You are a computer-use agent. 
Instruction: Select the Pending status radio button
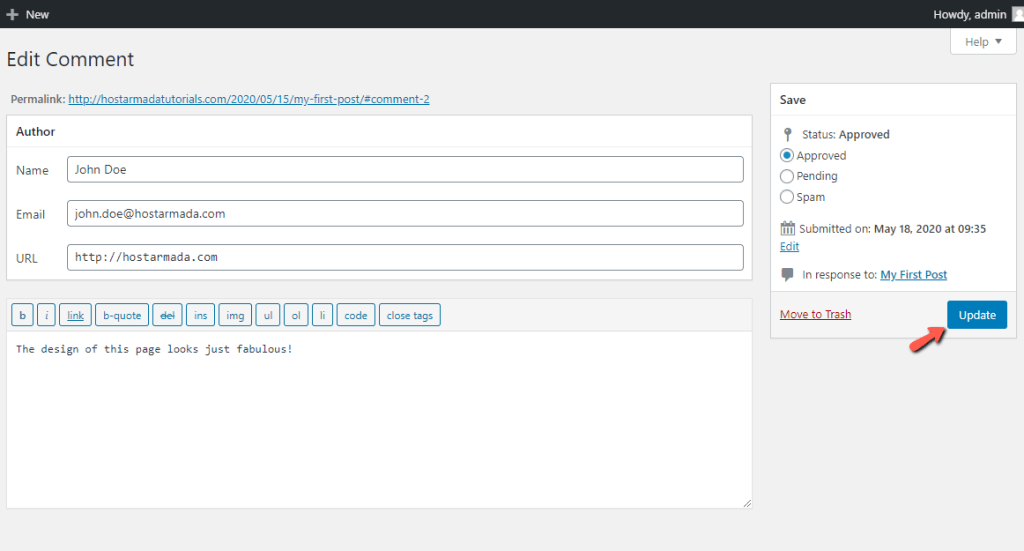pos(787,176)
